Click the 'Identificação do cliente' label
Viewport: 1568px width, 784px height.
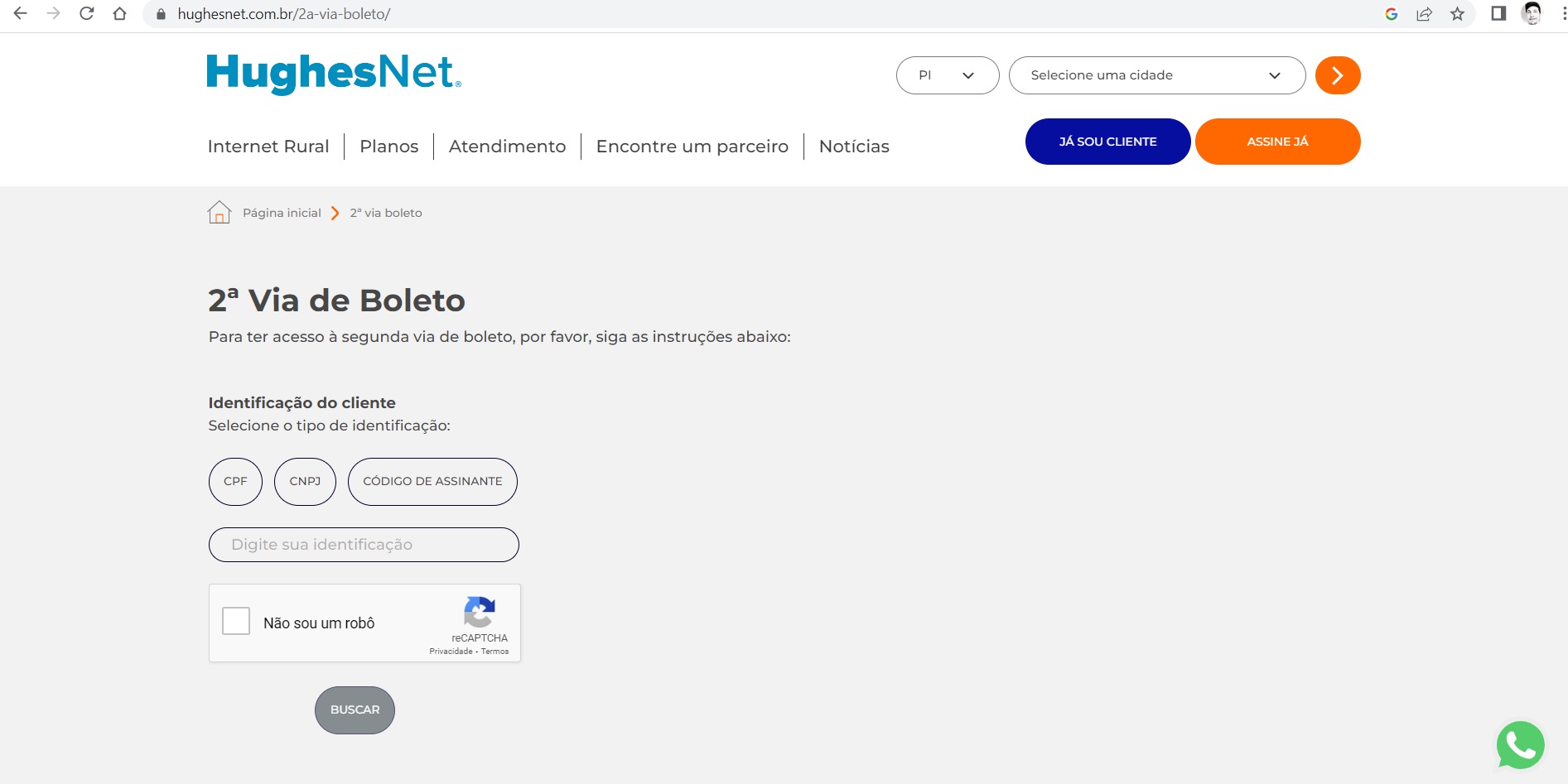tap(302, 403)
